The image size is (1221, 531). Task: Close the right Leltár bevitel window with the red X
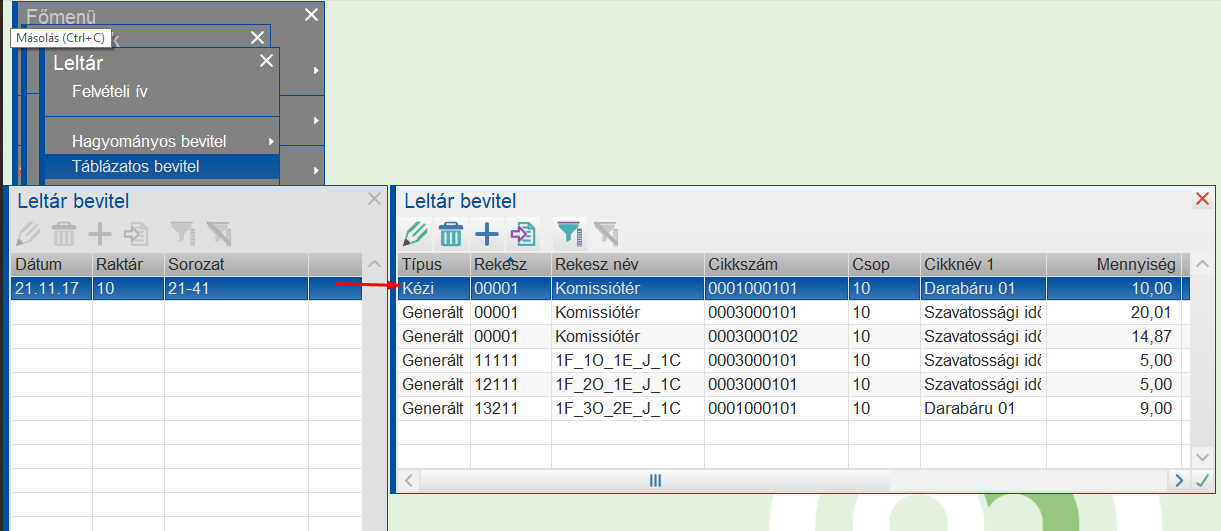click(1203, 199)
